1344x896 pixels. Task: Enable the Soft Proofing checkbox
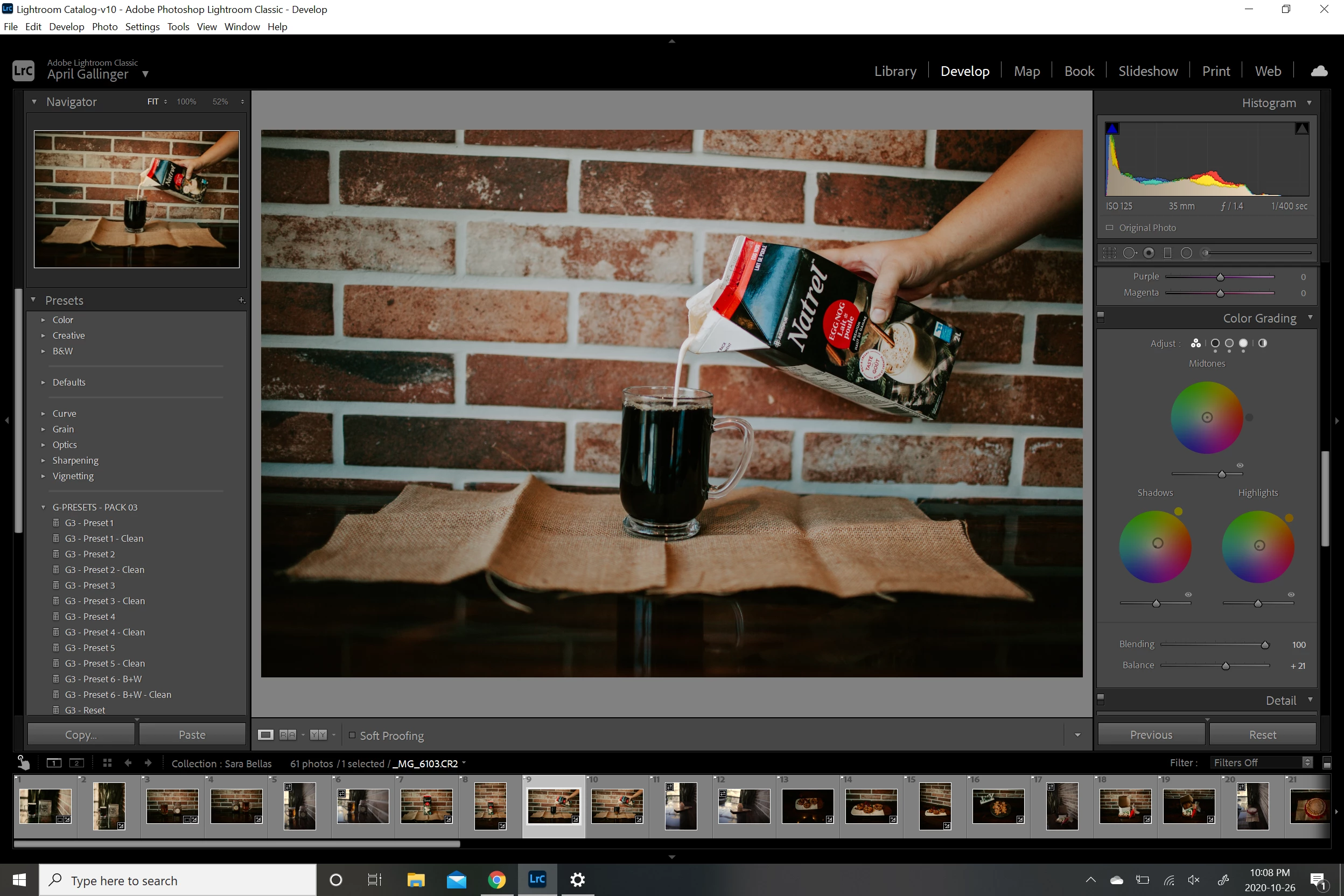coord(352,736)
